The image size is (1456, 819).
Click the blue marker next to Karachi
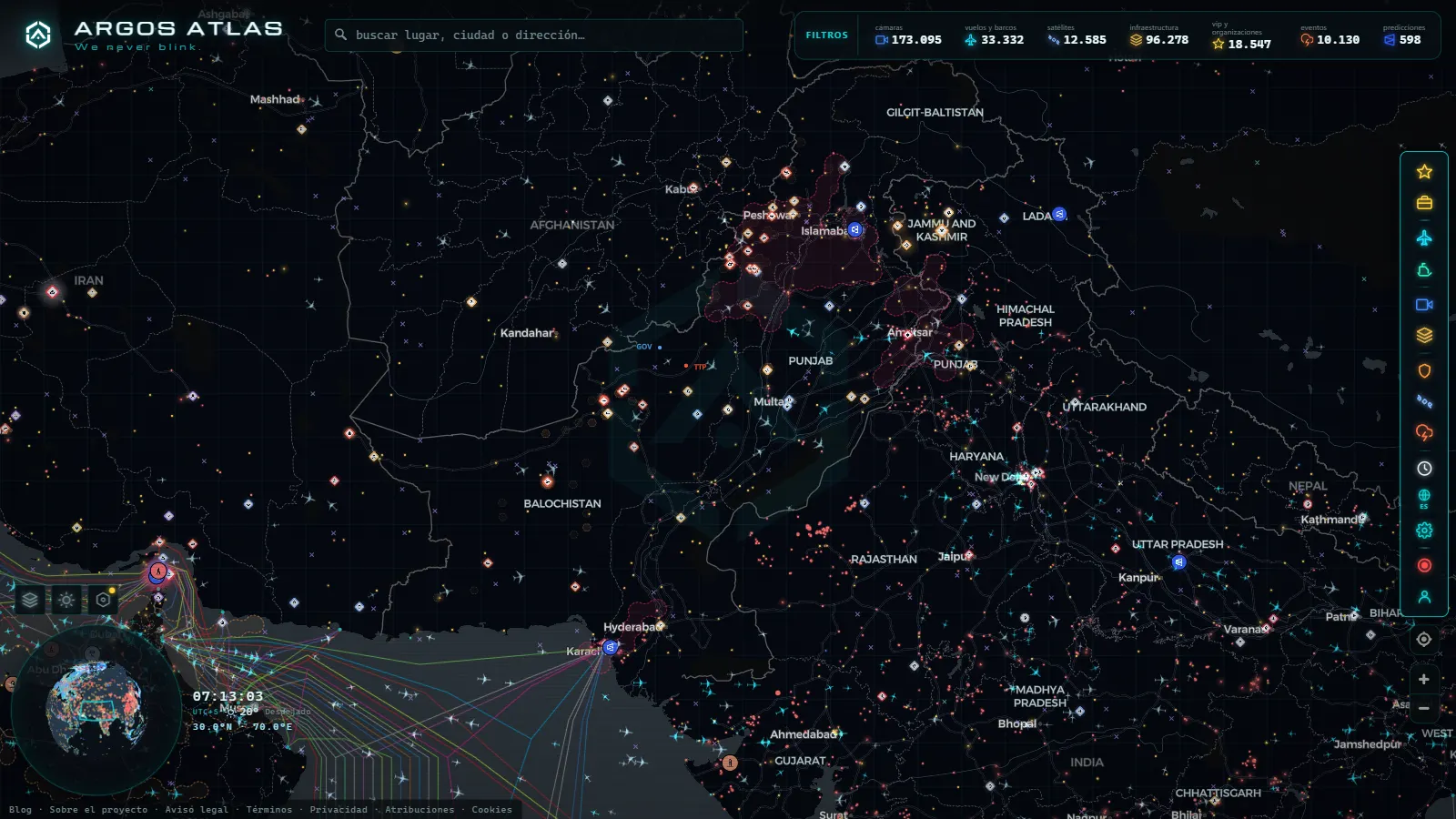(x=610, y=647)
